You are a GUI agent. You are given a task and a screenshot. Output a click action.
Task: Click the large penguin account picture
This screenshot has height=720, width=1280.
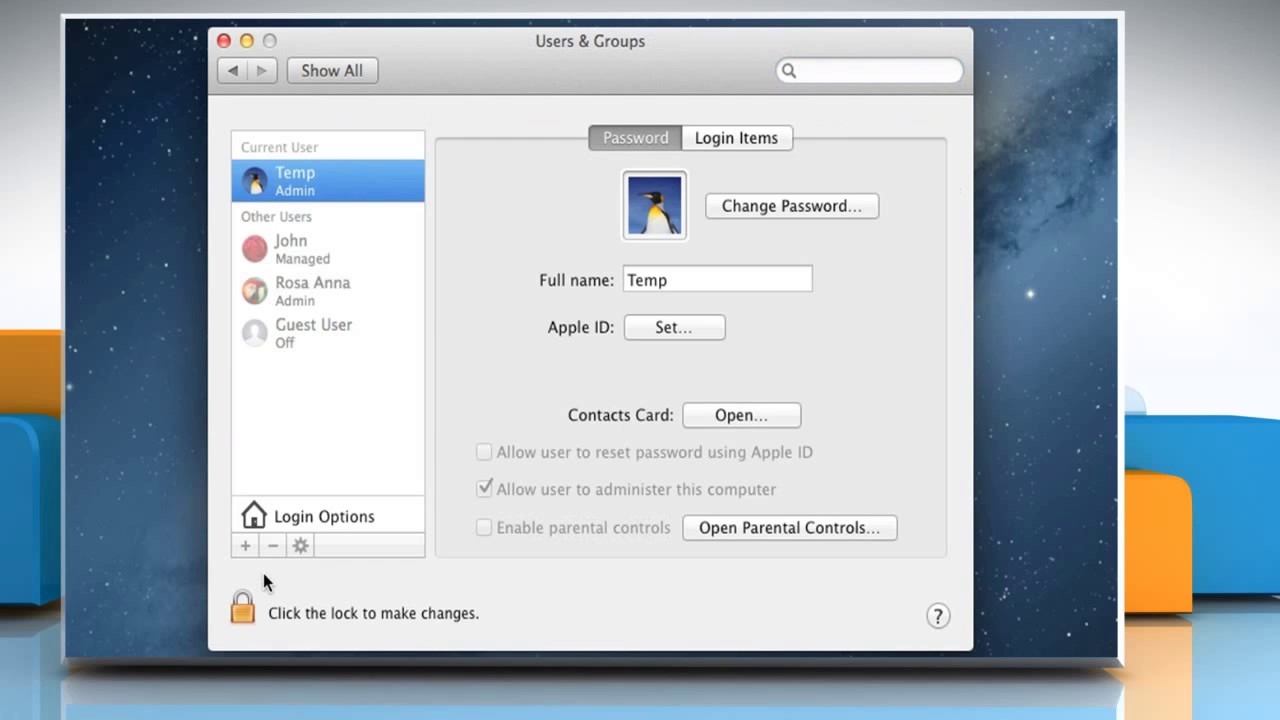tap(655, 205)
